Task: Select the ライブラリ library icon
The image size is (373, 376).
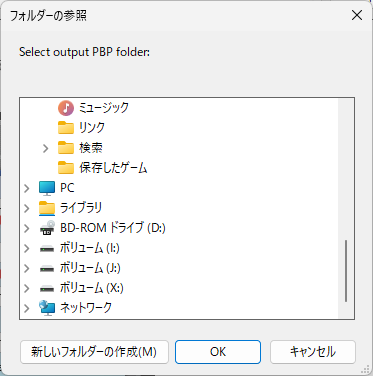Action: click(47, 208)
